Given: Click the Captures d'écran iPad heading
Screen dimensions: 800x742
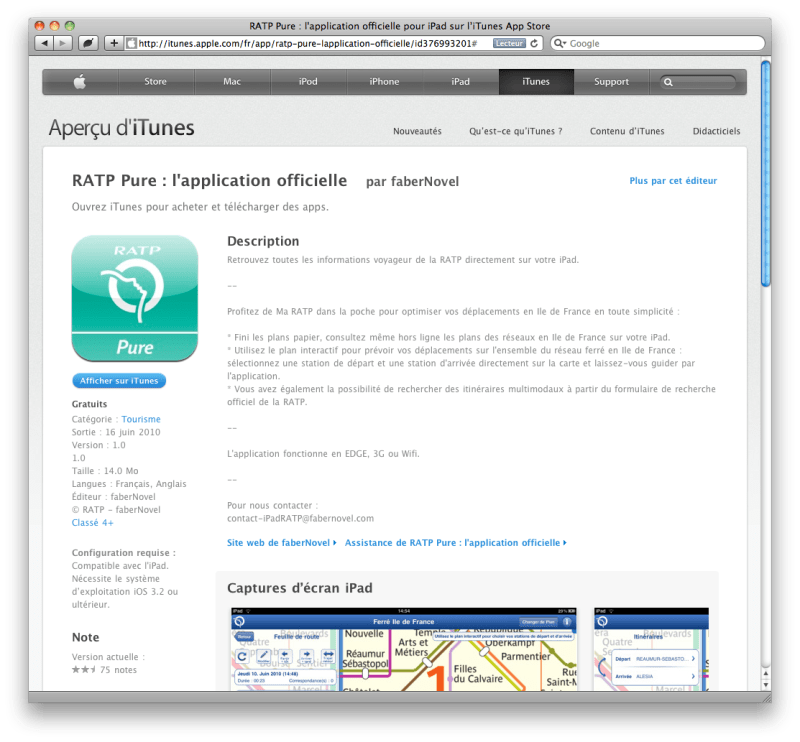Looking at the screenshot, I should [299, 588].
